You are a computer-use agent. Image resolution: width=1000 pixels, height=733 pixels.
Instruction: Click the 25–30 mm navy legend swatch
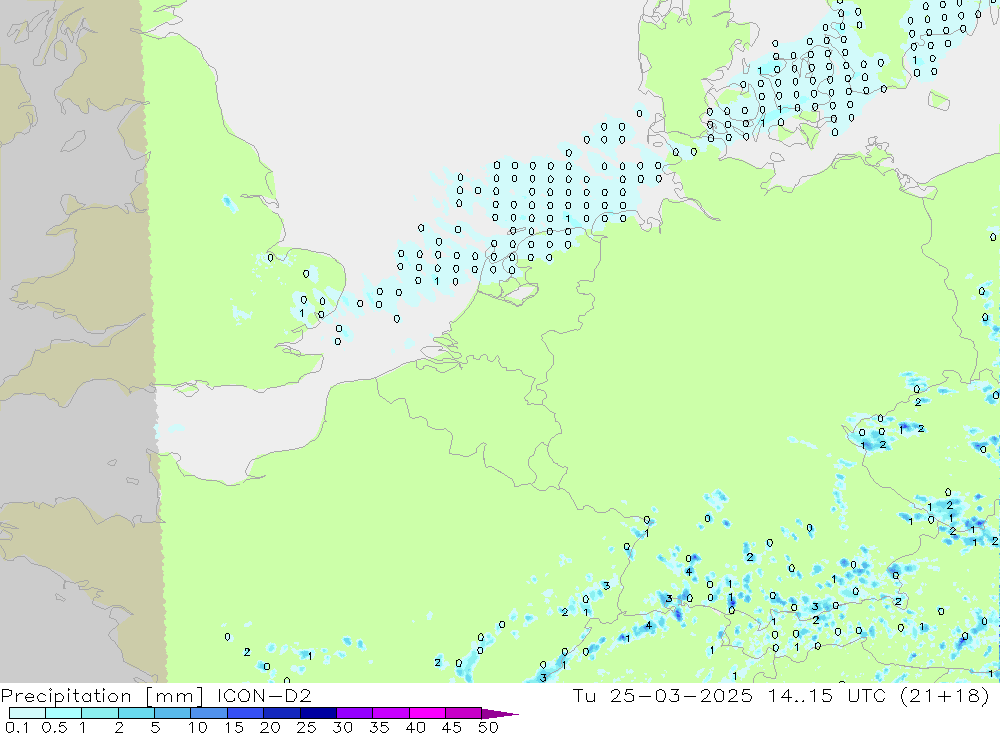point(318,713)
